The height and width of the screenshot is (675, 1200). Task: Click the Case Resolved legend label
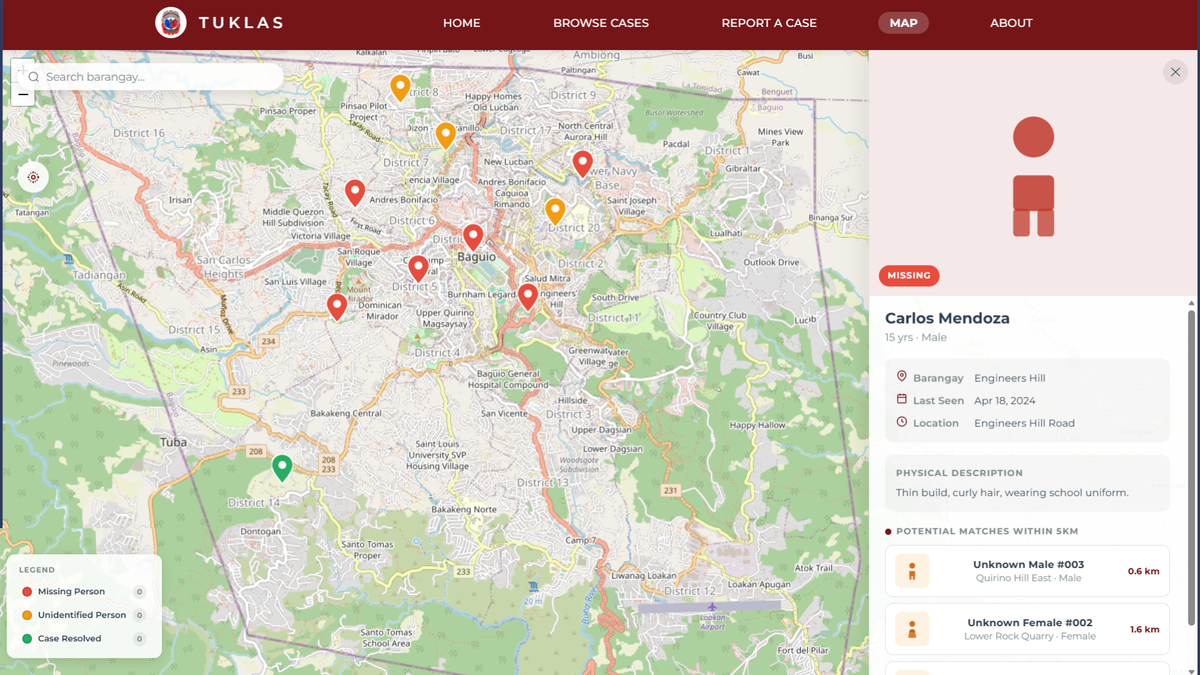[69, 638]
